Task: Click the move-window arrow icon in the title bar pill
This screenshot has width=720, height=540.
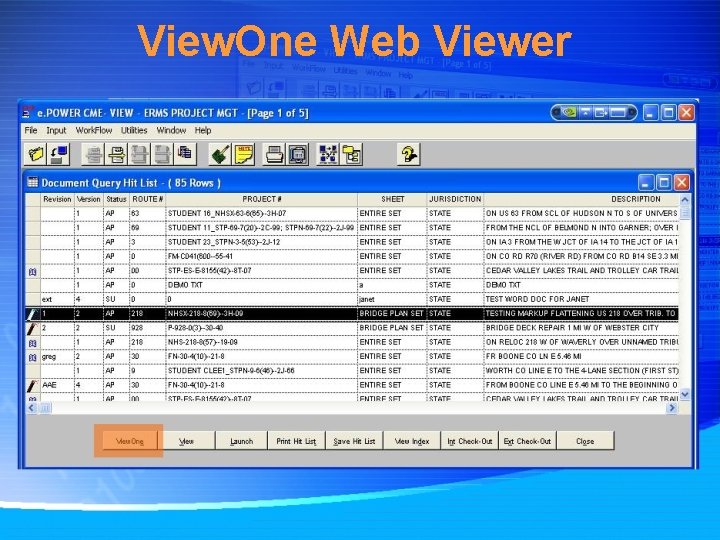Action: [601, 112]
